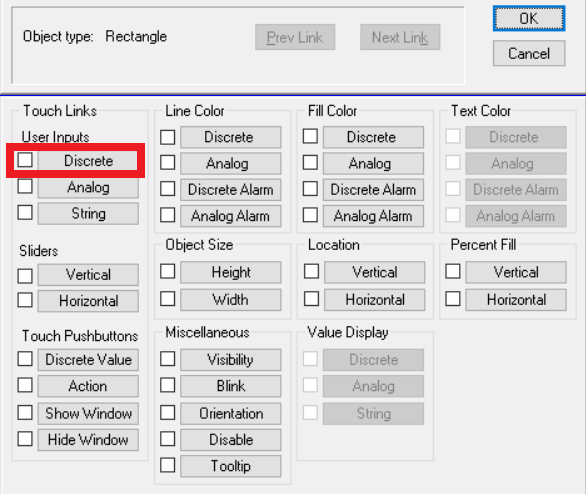This screenshot has height=494, width=586.
Task: Open the Show Window pushbutton link
Action: click(88, 413)
